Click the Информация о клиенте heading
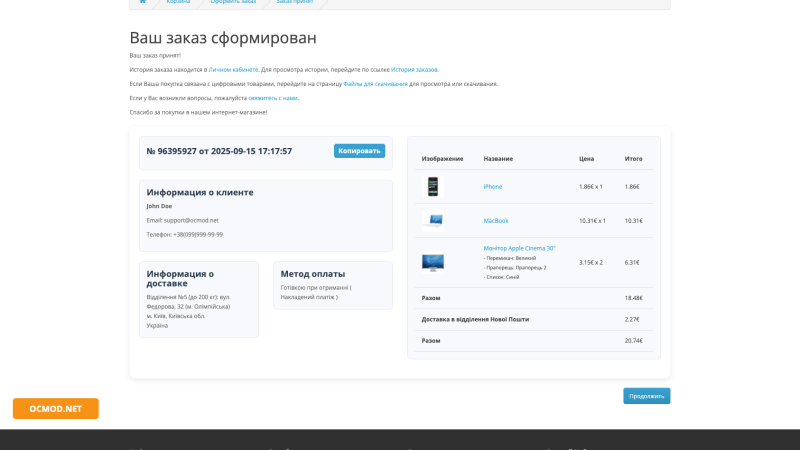The width and height of the screenshot is (800, 450). [200, 192]
